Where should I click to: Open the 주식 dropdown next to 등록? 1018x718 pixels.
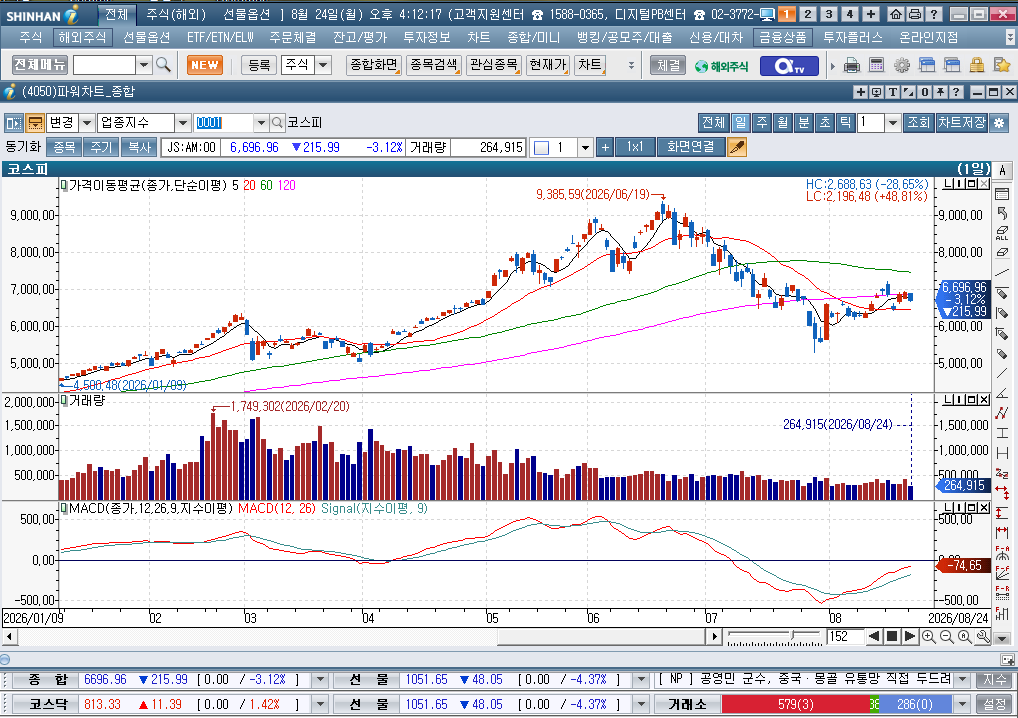pyautogui.click(x=323, y=65)
